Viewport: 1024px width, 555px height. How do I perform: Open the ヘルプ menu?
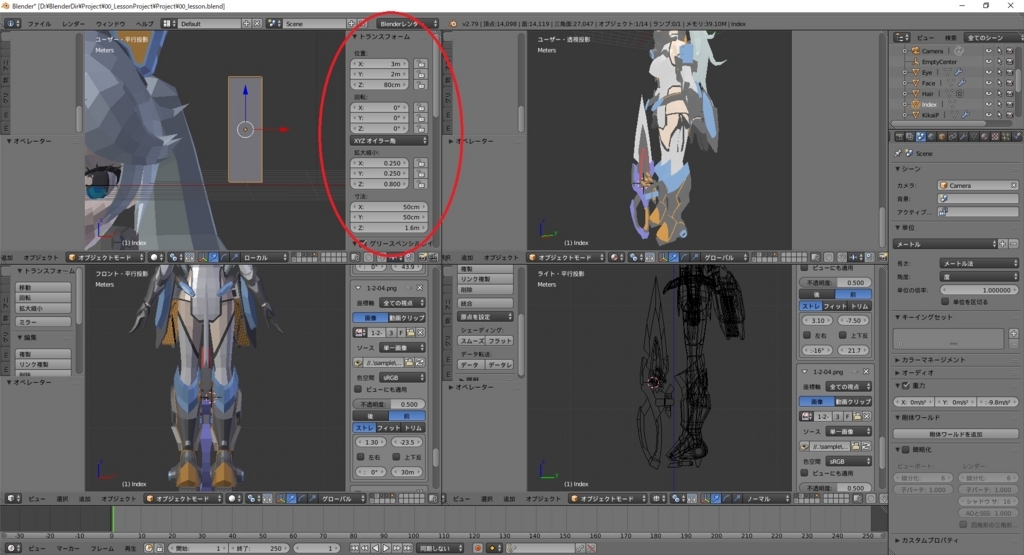pyautogui.click(x=144, y=24)
